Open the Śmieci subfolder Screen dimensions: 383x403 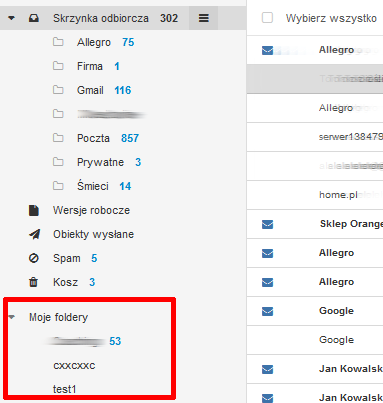coord(93,186)
